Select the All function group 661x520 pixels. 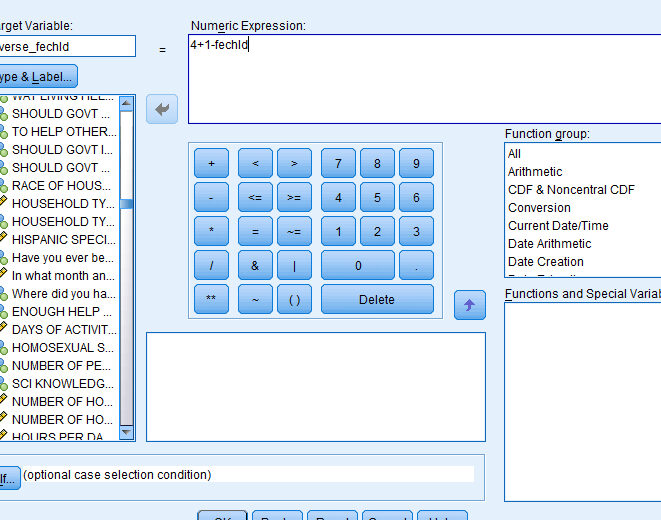pyautogui.click(x=514, y=154)
